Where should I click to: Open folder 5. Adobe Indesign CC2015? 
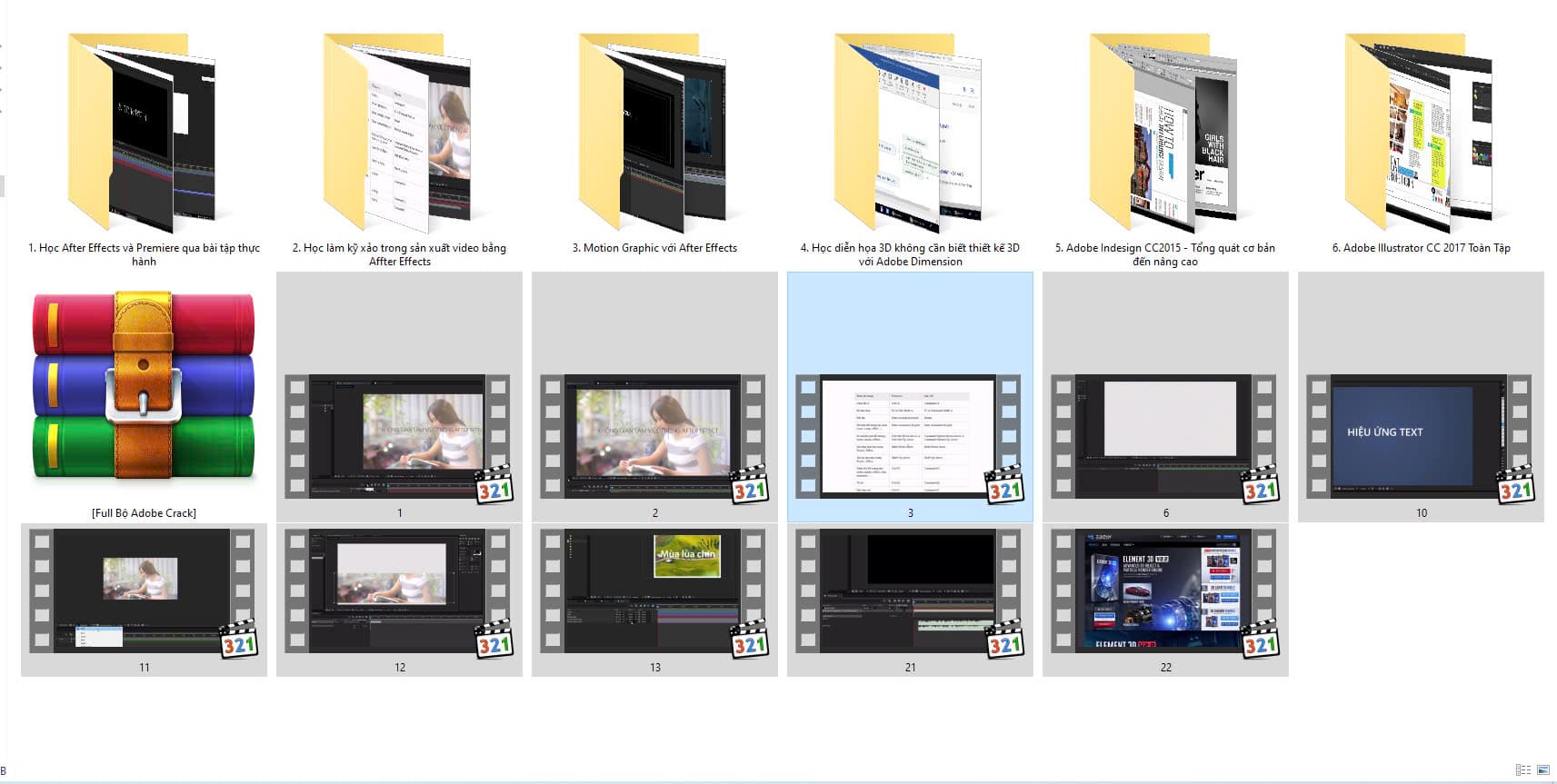(x=1164, y=134)
